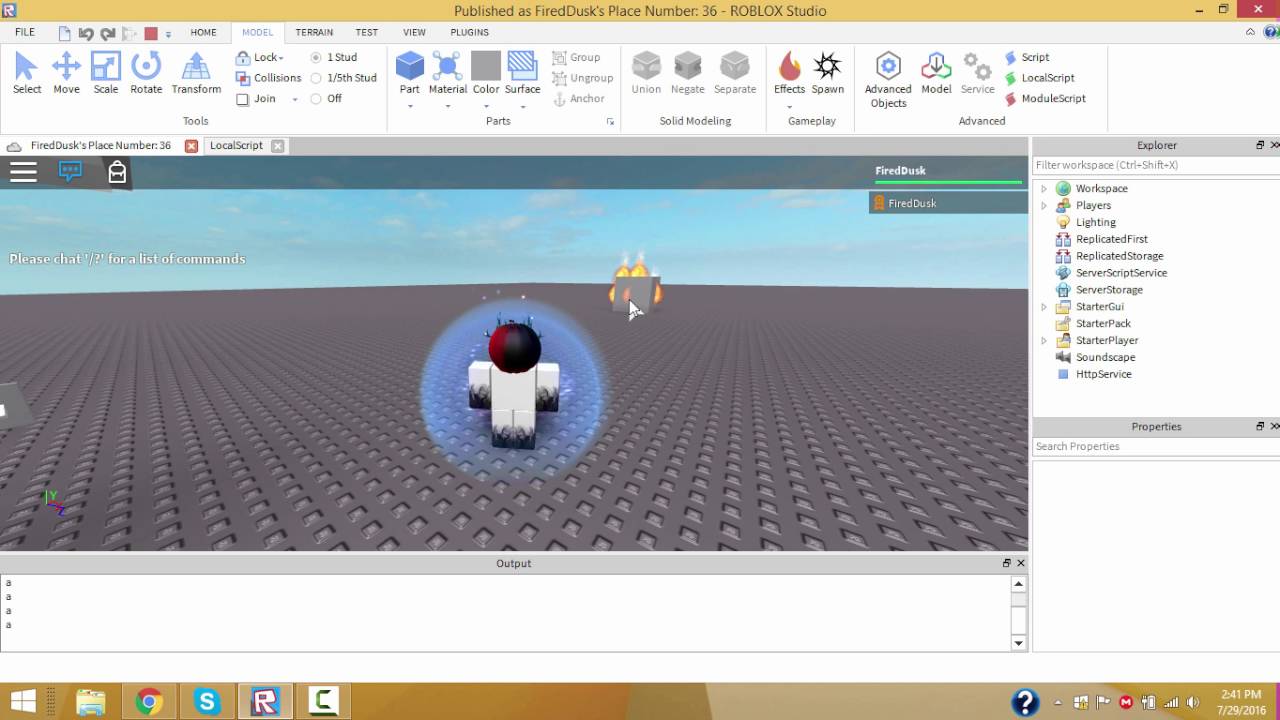The image size is (1280, 720).
Task: Insert a new LocalScript
Action: (1039, 78)
